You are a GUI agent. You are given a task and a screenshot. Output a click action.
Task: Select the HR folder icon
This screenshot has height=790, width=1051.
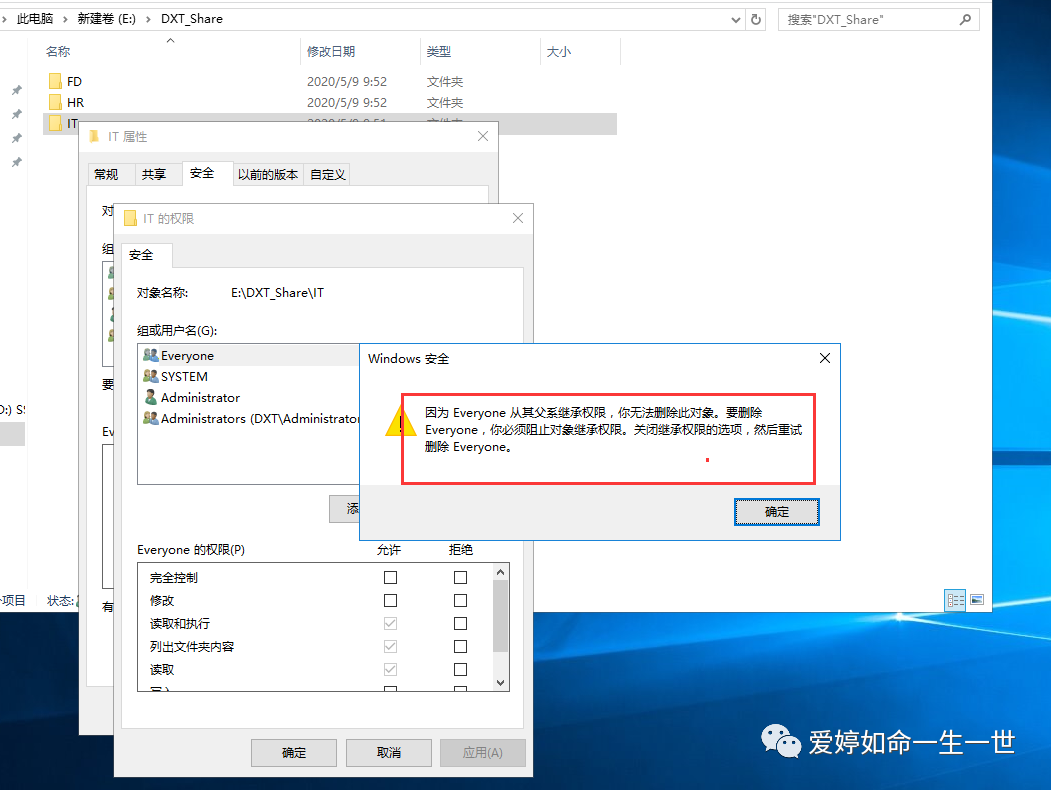coord(56,103)
